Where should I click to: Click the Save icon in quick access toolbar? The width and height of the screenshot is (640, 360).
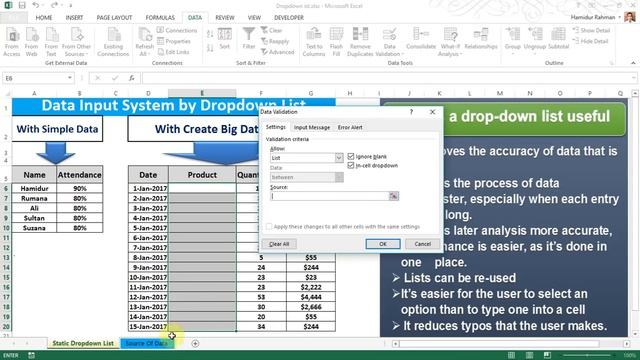22,5
